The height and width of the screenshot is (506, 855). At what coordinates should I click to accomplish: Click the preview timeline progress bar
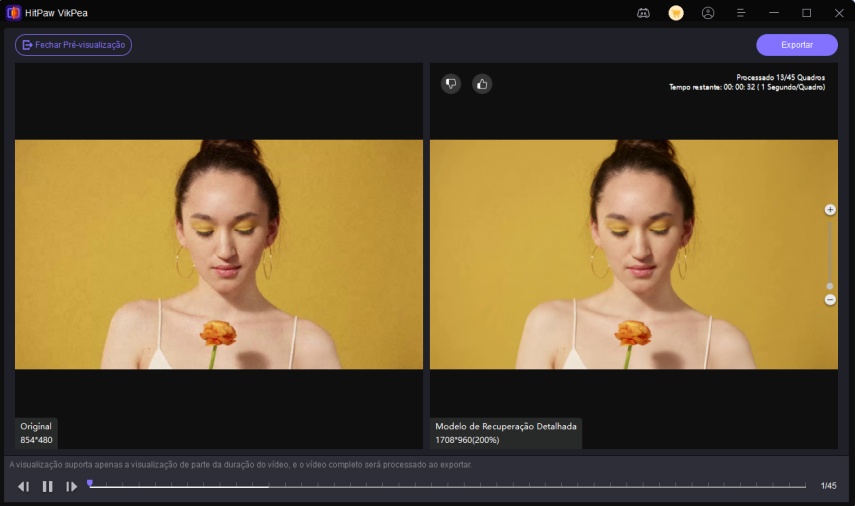click(448, 486)
